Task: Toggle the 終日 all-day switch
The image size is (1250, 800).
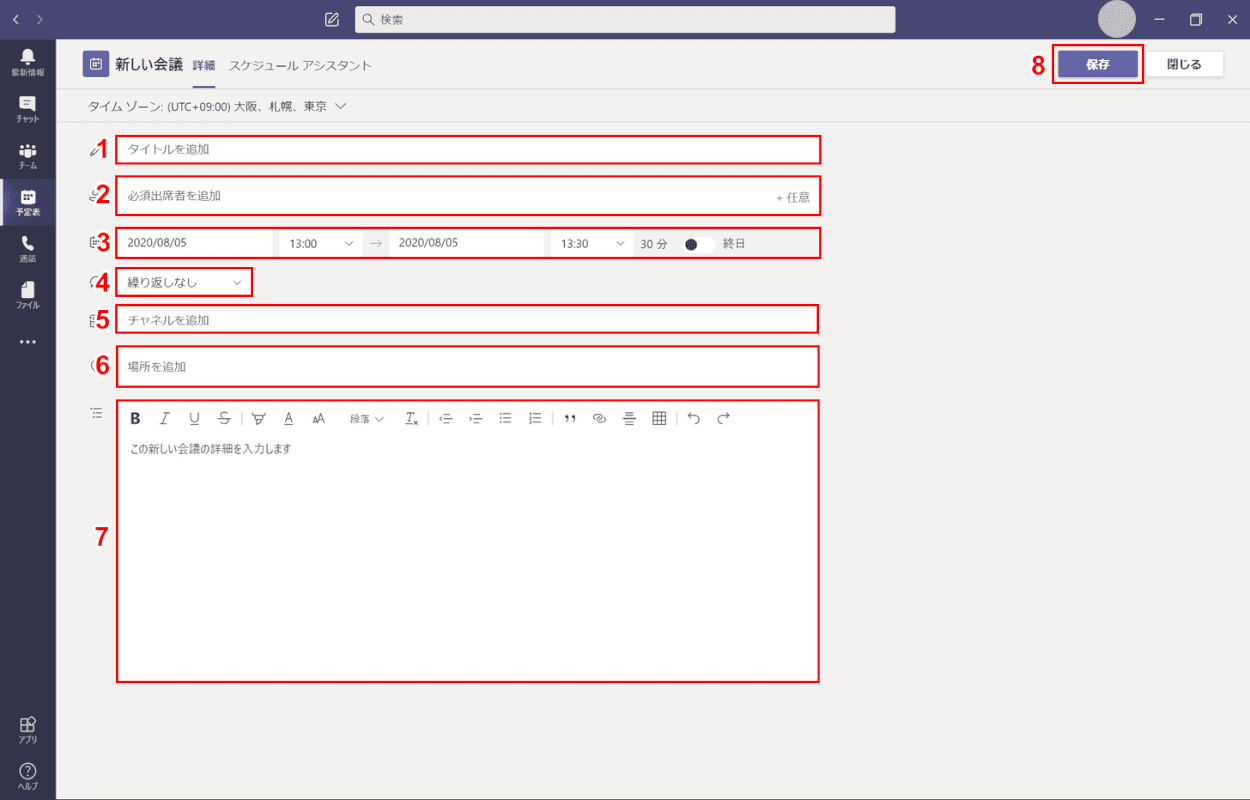Action: click(x=698, y=244)
